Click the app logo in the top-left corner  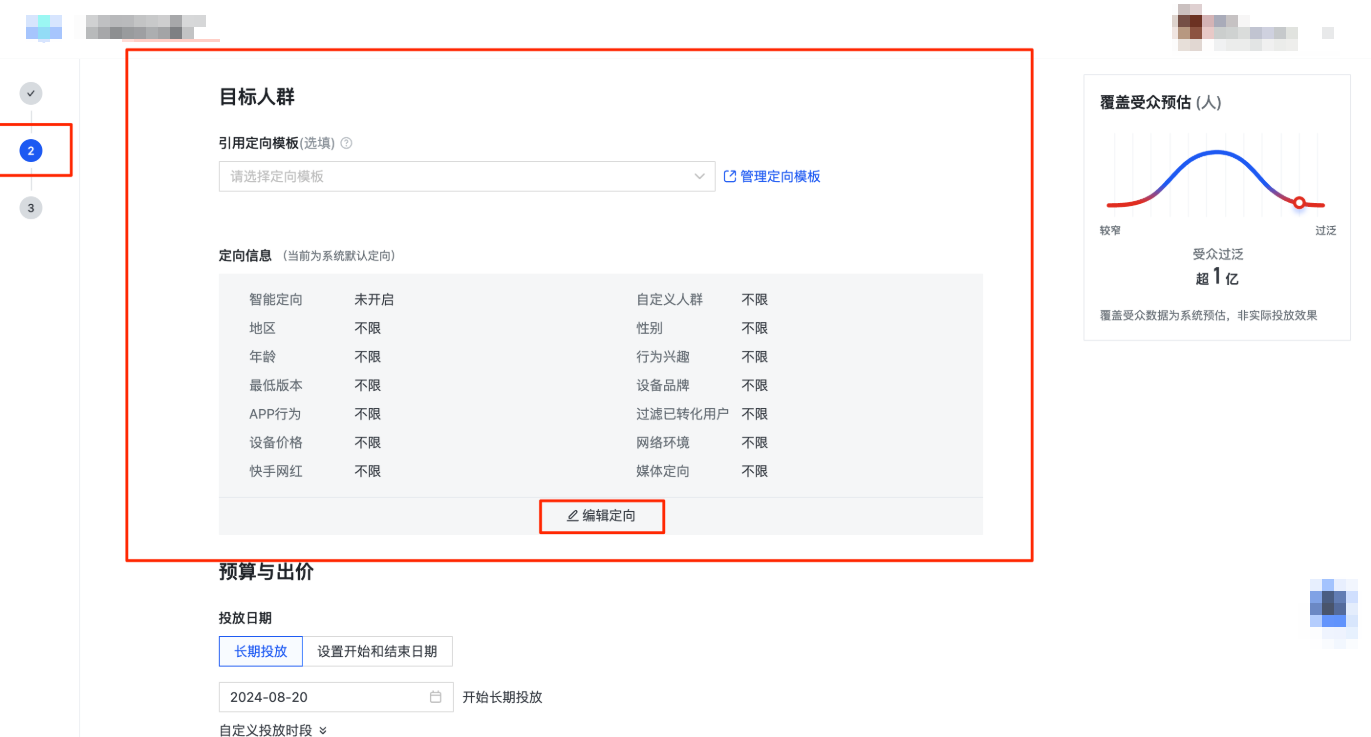44,27
